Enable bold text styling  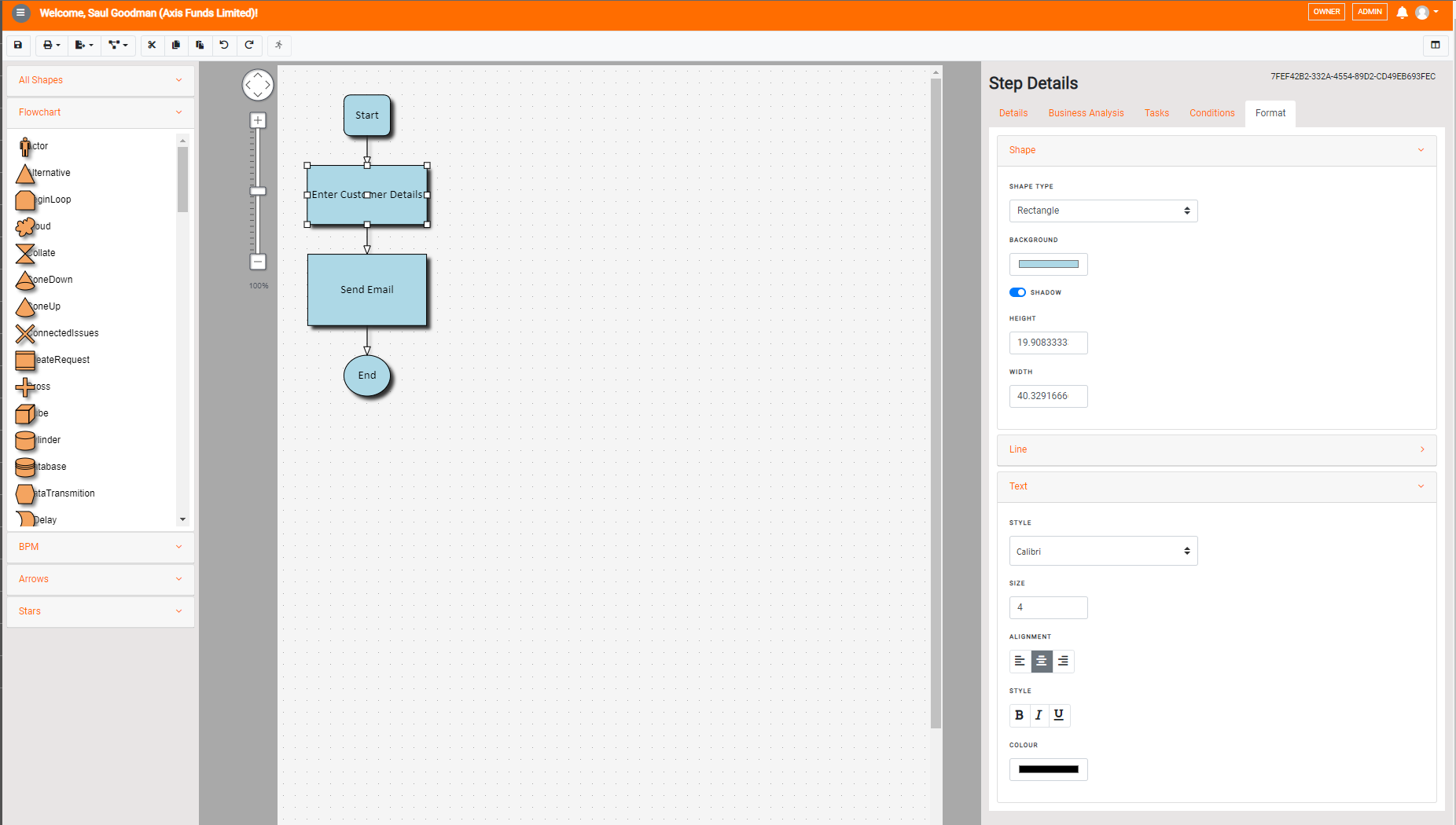coord(1019,715)
